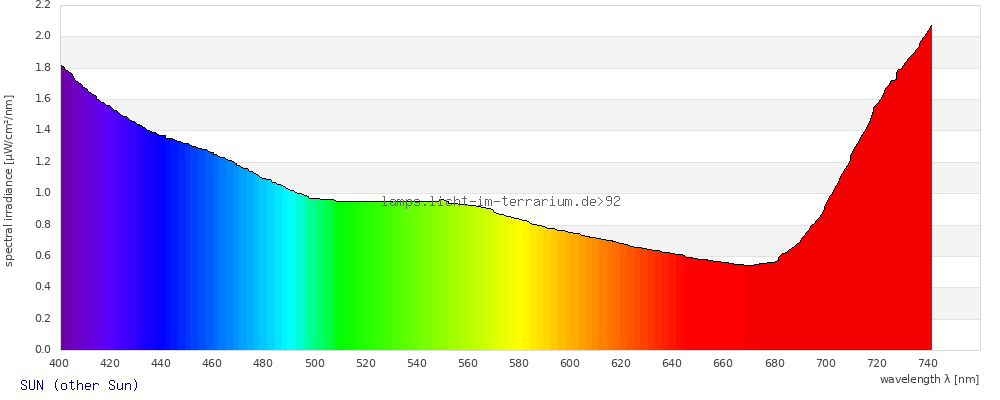1000x400 pixels.
Task: Click the curve minimum near 670 nm
Action: [749, 265]
